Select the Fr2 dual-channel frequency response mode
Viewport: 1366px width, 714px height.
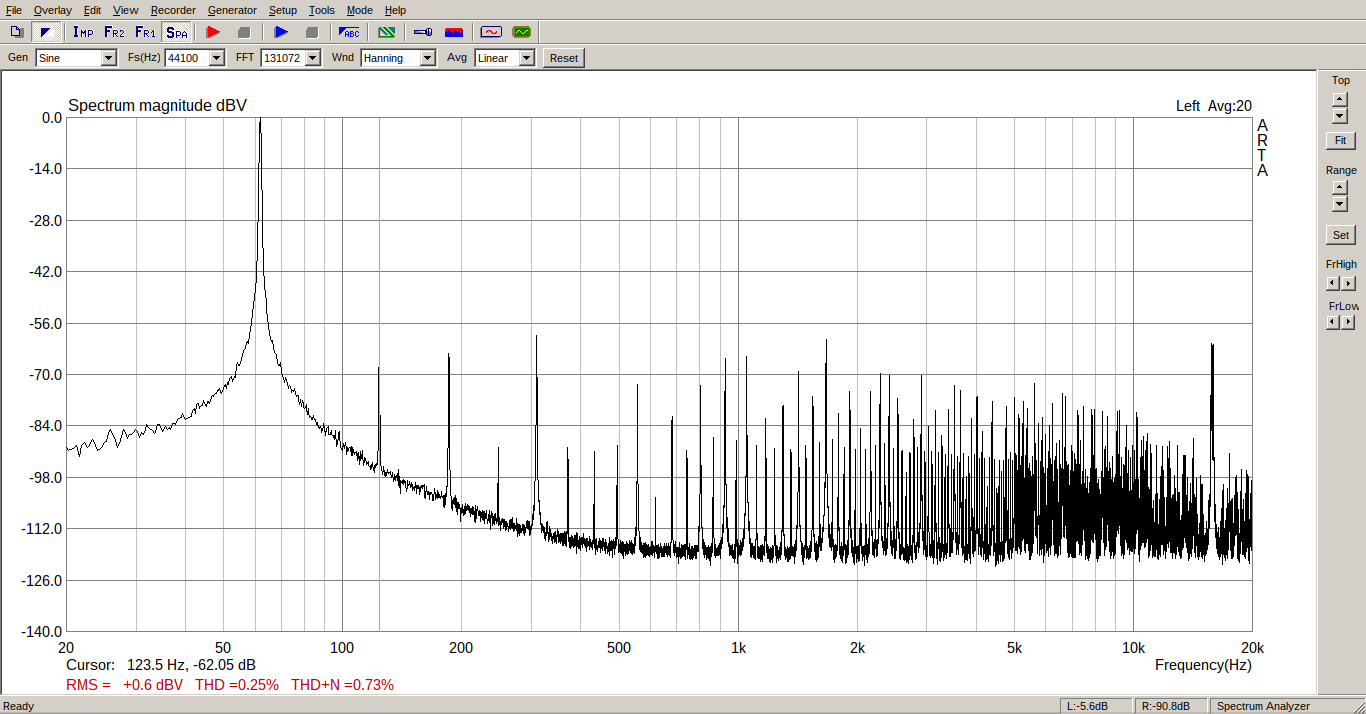click(x=114, y=32)
